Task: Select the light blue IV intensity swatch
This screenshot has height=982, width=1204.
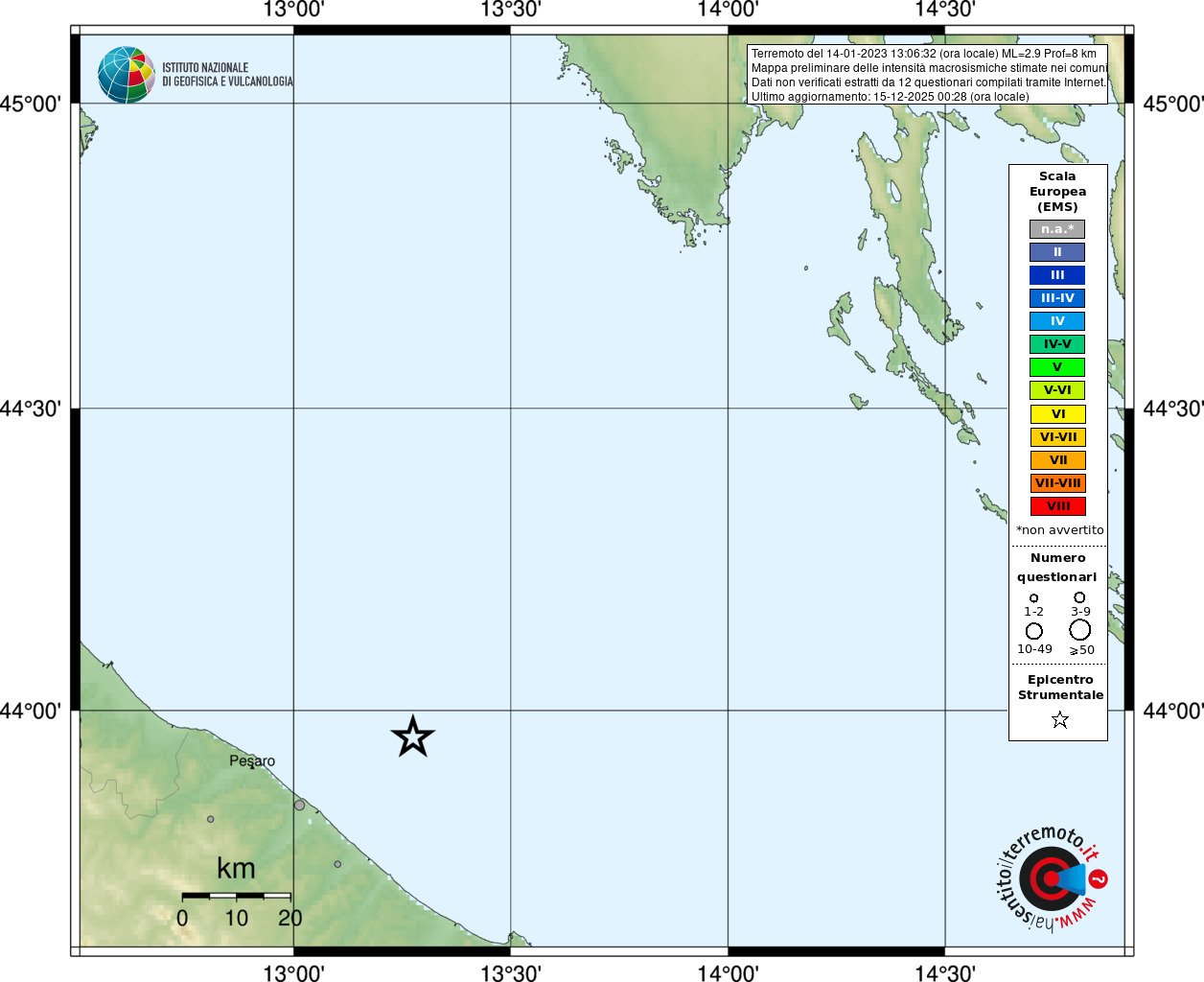Action: click(x=1057, y=321)
